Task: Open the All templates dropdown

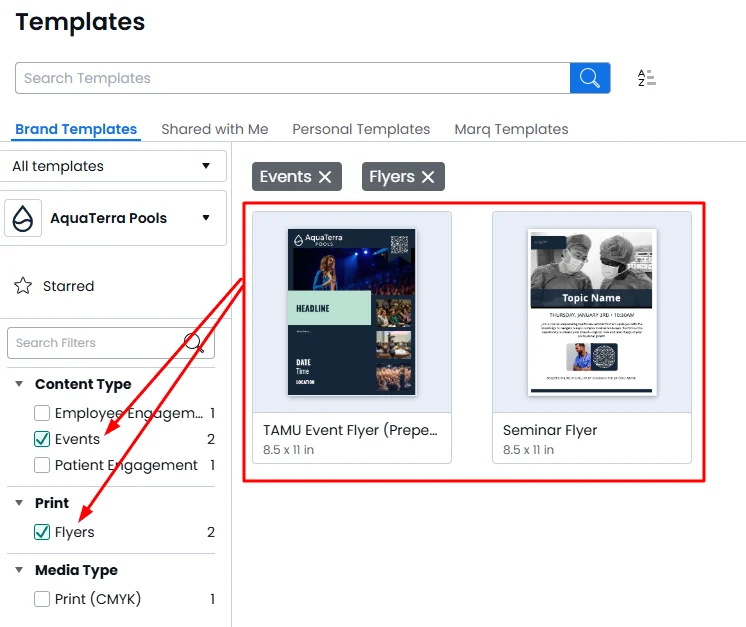Action: [112, 166]
